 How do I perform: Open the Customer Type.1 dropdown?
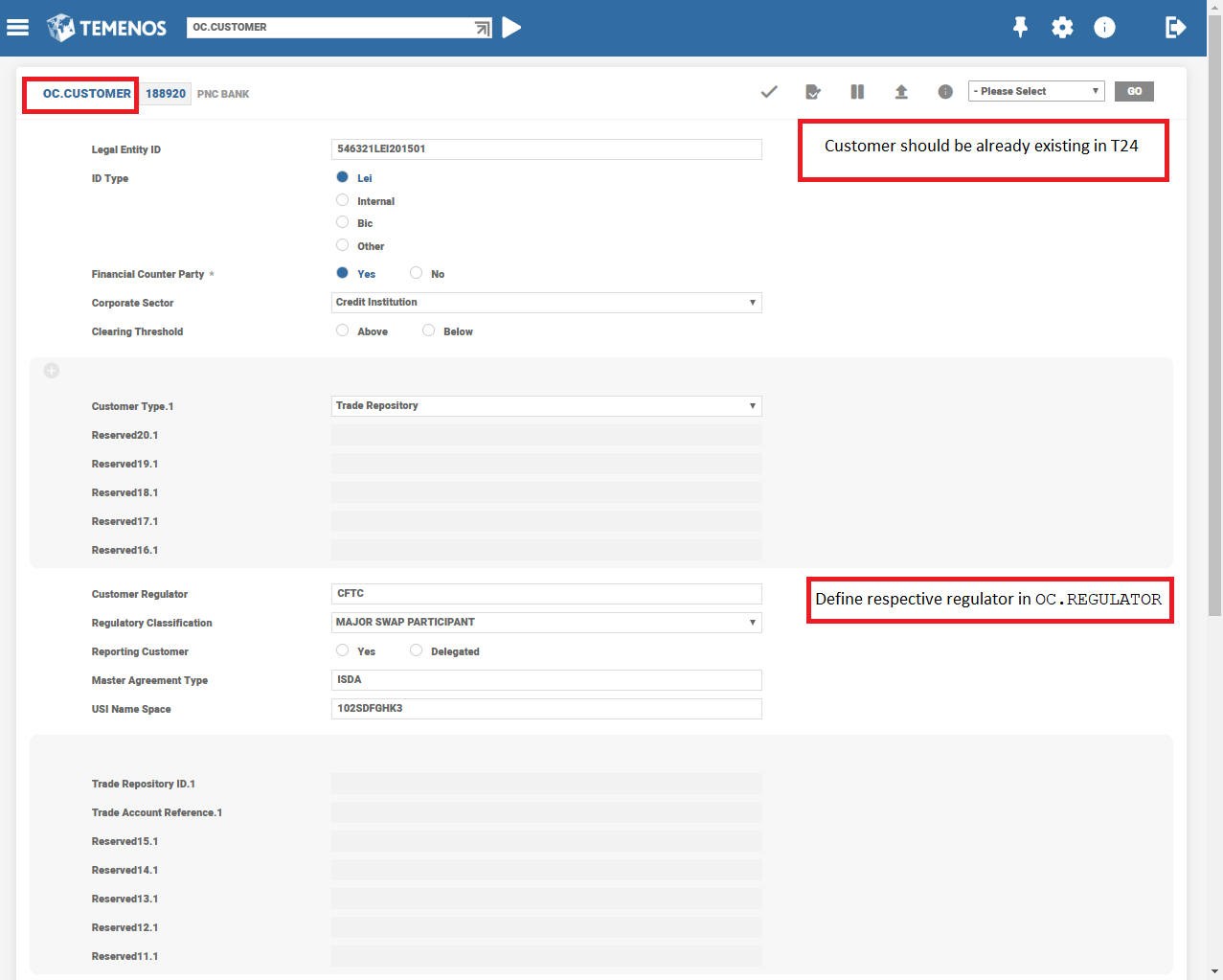[x=546, y=406]
